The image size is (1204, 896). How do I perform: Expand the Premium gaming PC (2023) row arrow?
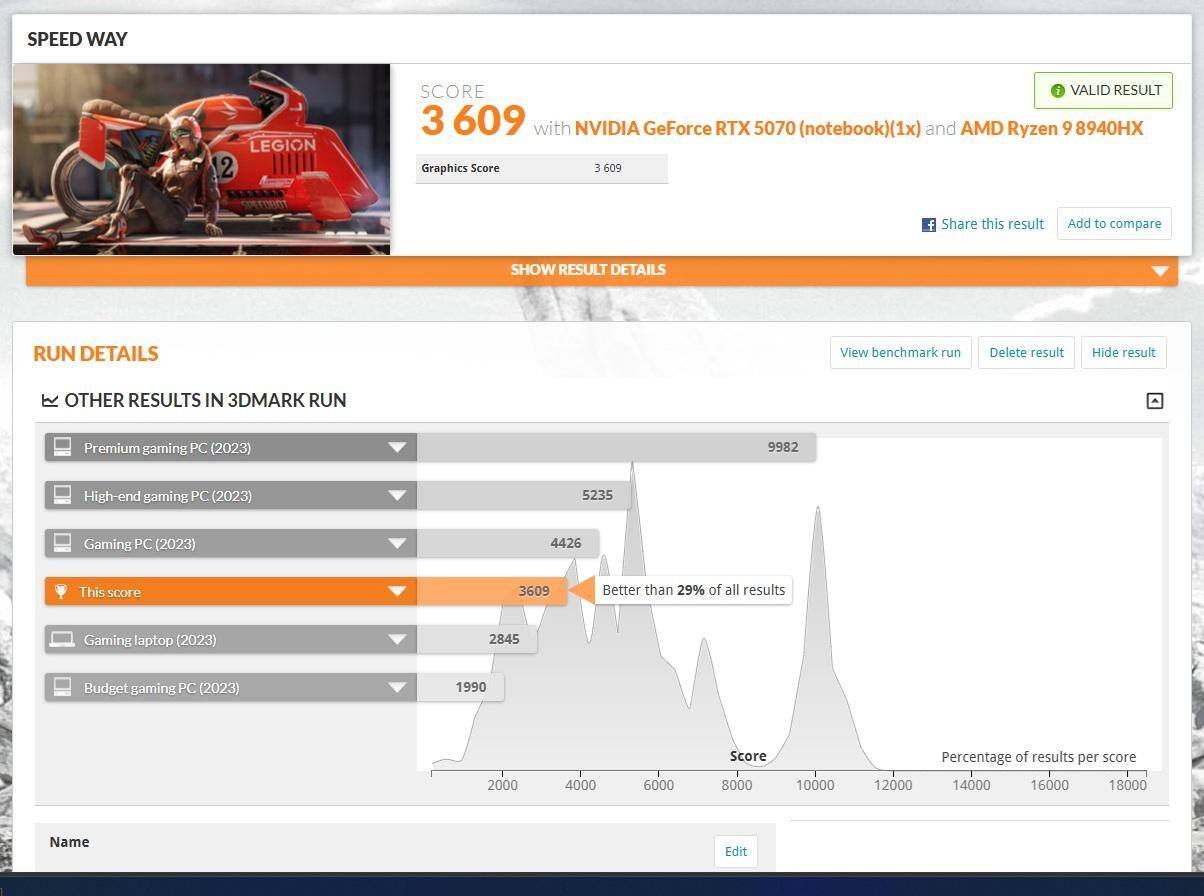pos(397,448)
